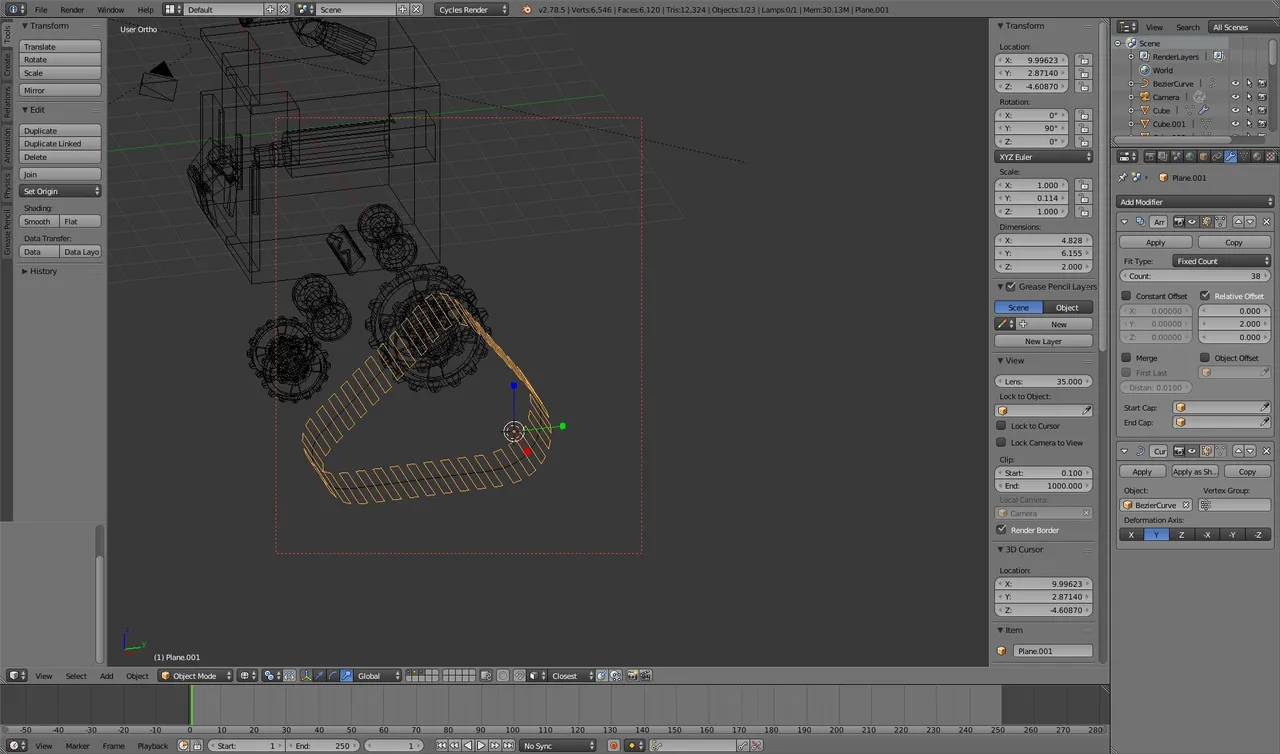Disable the Relative Offset checkbox
The width and height of the screenshot is (1280, 754).
[x=1204, y=296]
